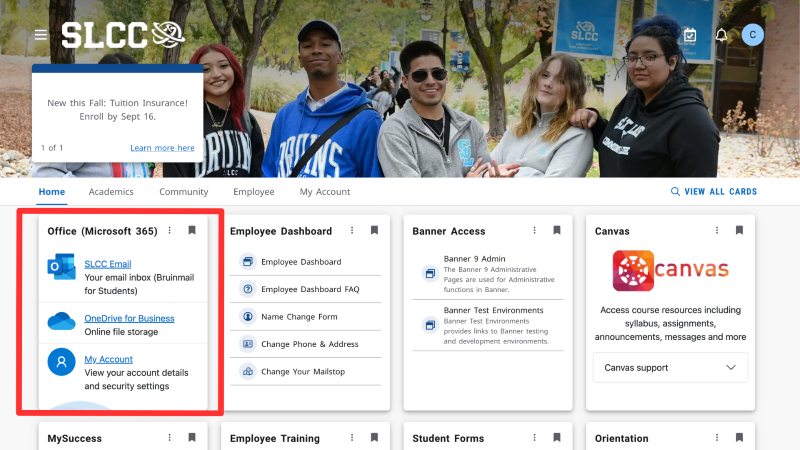Open the calendar checklist icon in header

coord(690,35)
